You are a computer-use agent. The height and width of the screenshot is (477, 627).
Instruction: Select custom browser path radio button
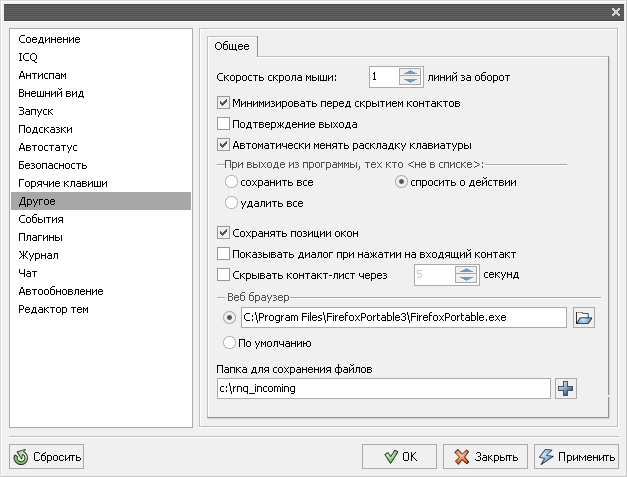[229, 317]
